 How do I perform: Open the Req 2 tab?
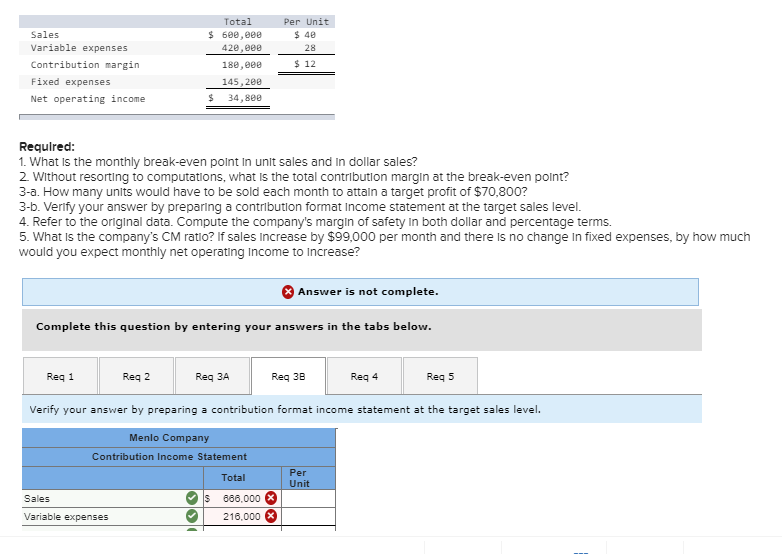(x=136, y=376)
